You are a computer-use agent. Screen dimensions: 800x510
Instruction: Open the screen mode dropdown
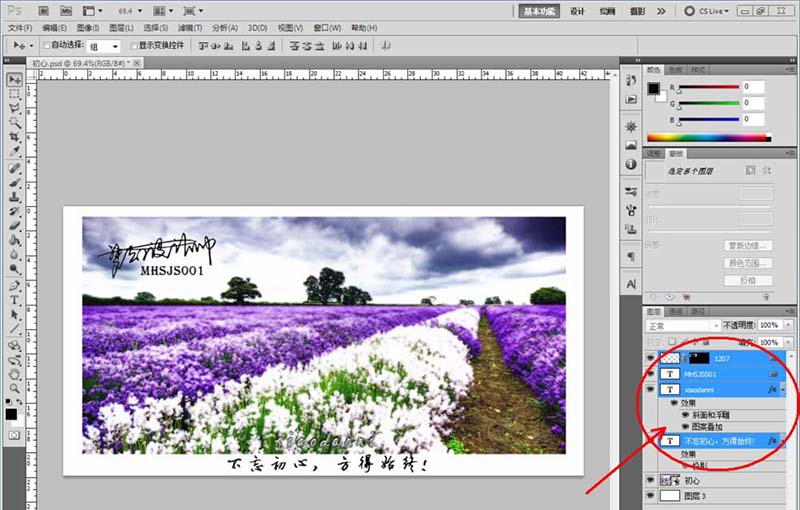point(193,11)
